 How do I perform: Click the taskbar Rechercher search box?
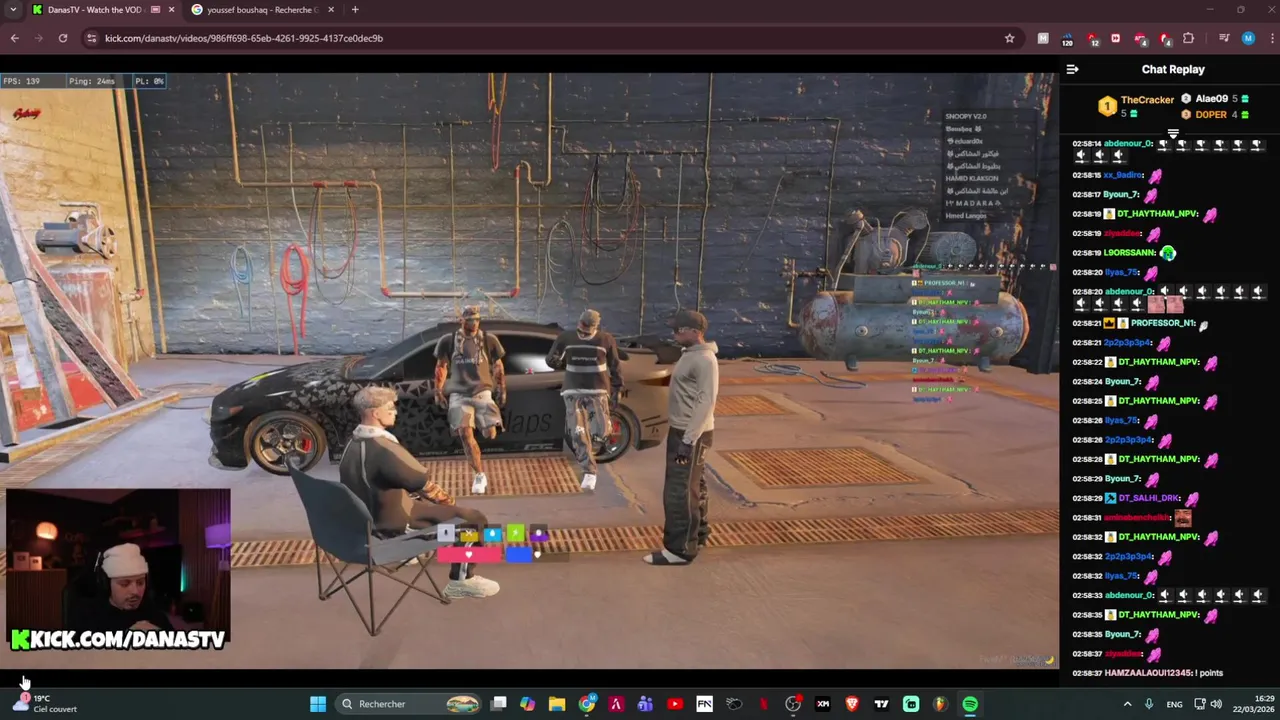pyautogui.click(x=410, y=704)
